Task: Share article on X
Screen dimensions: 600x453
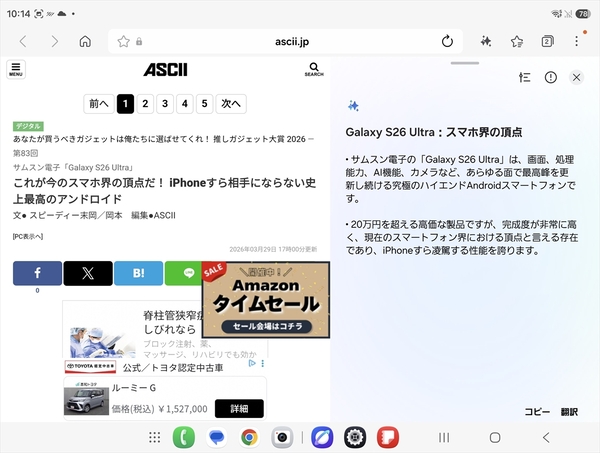Action: tap(88, 273)
